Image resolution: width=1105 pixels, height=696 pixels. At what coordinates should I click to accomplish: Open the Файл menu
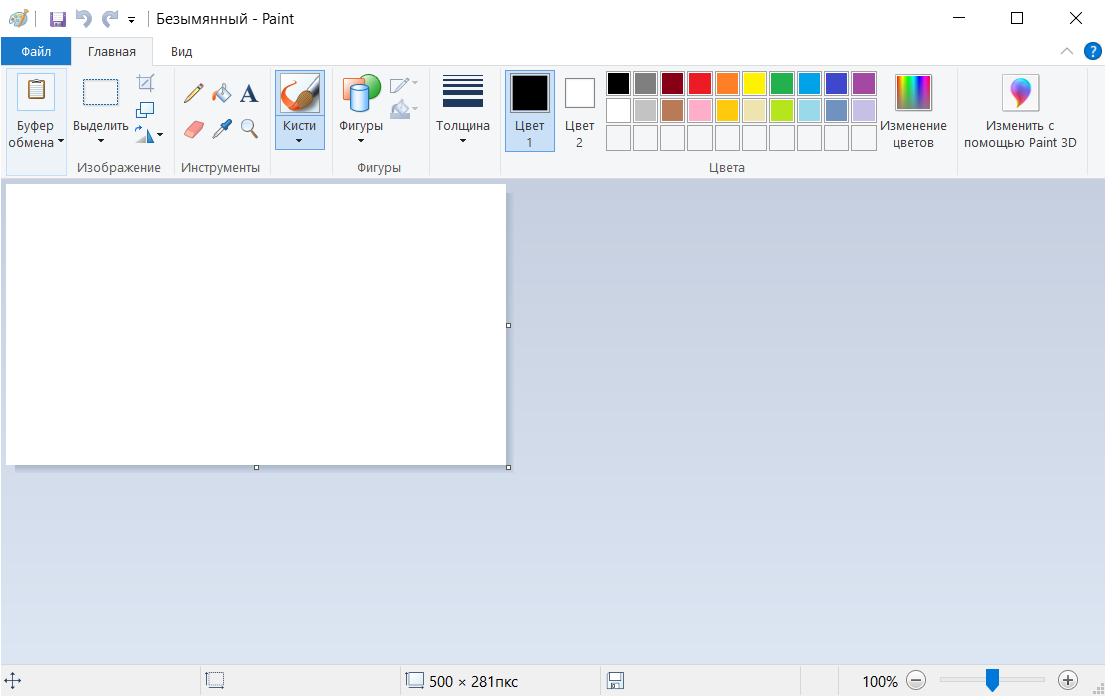pos(36,50)
